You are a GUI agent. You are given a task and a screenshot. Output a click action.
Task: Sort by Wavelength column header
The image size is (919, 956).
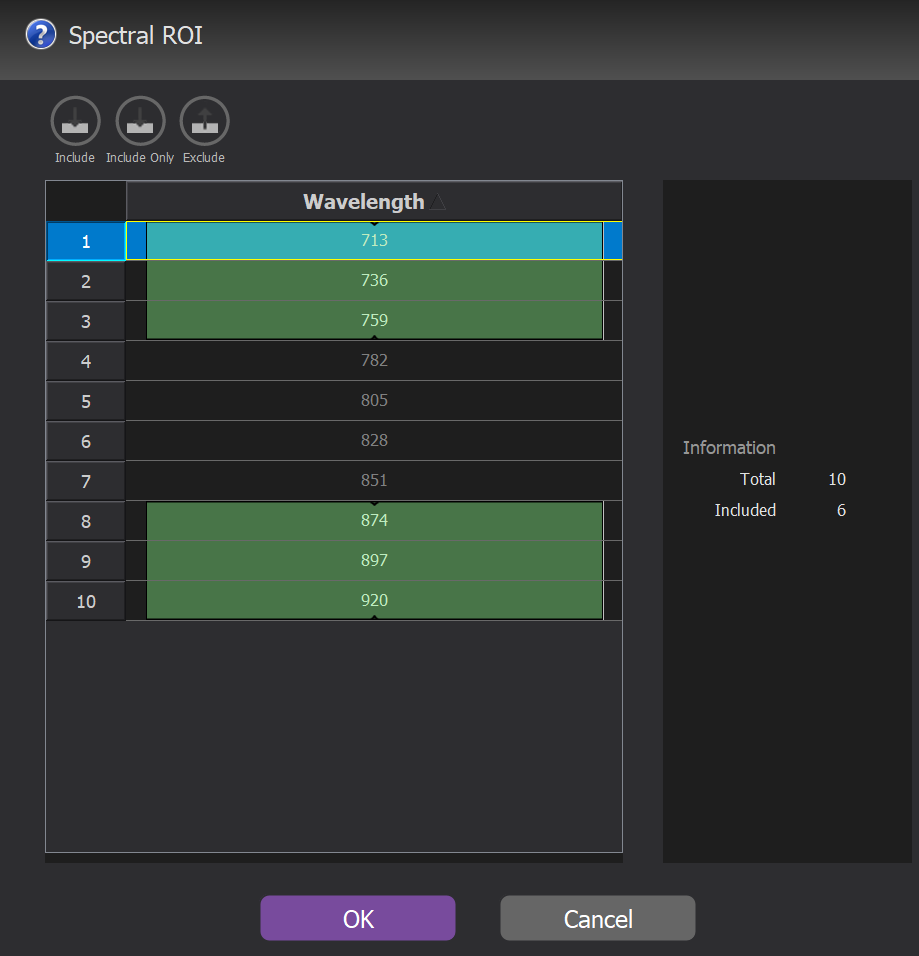pyautogui.click(x=374, y=201)
